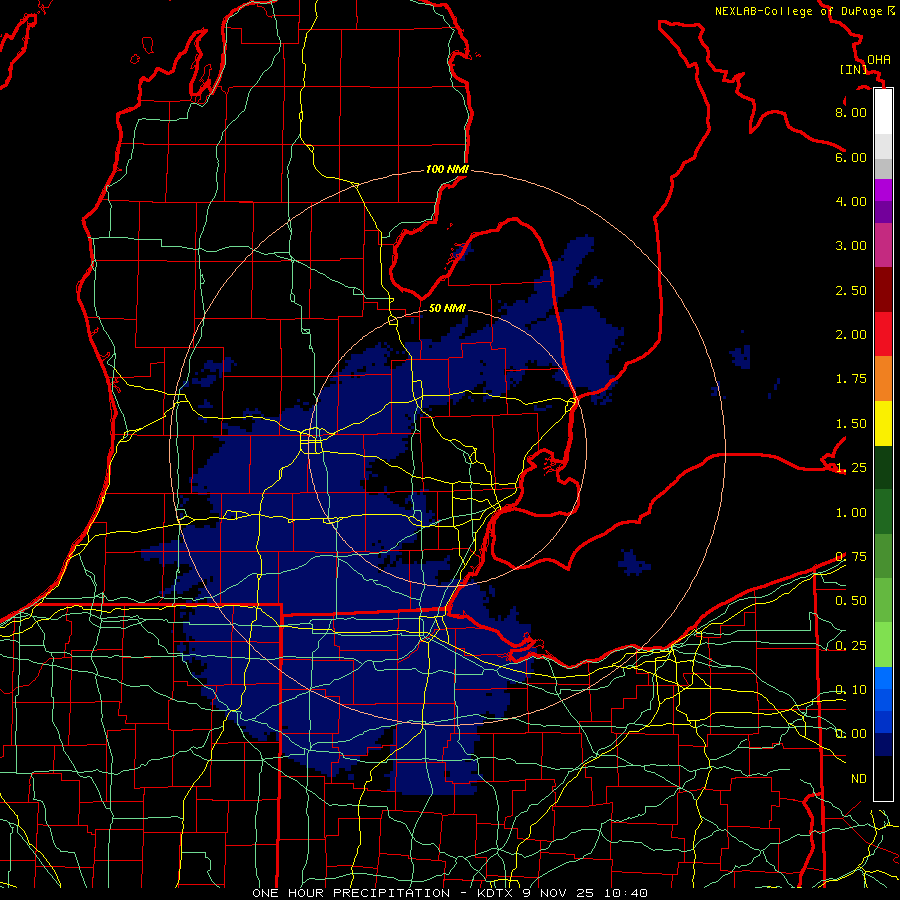Pick the darkest green swatch beside 1.25

883,467
